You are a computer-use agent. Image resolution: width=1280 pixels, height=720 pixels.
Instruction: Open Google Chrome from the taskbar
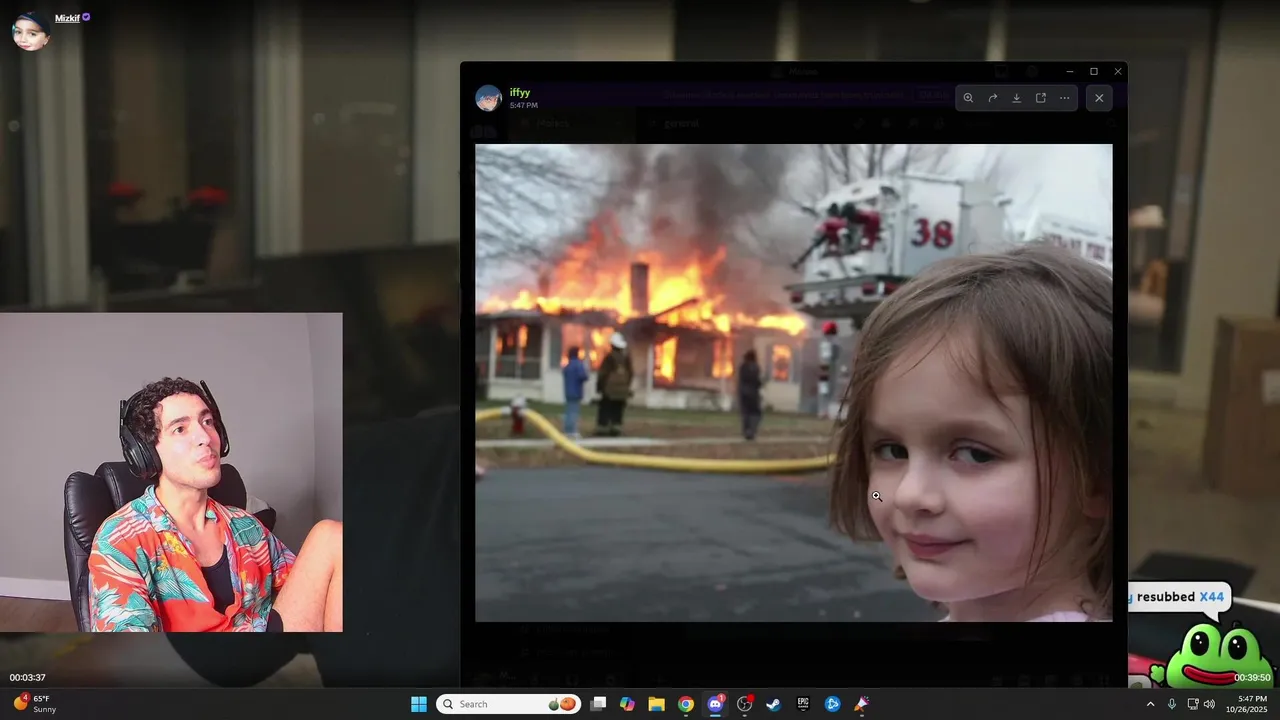[x=686, y=704]
